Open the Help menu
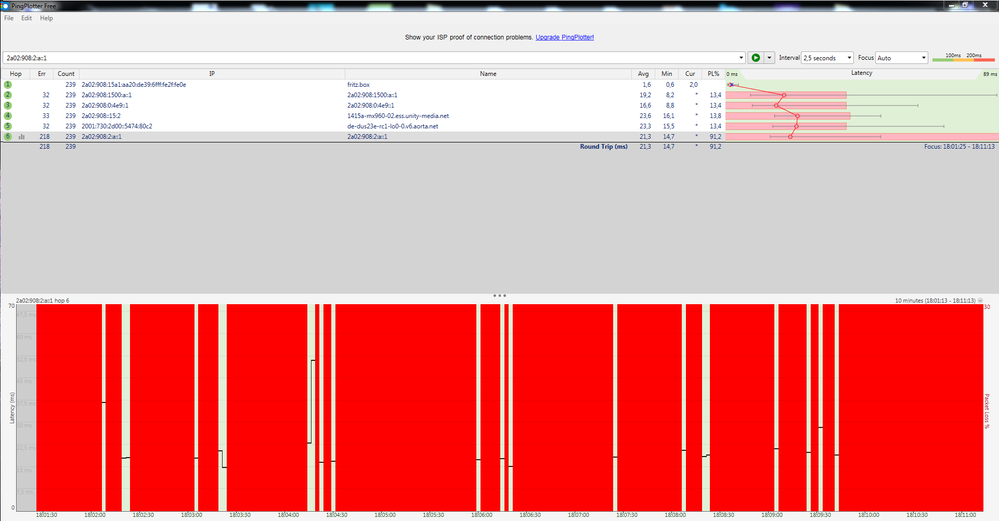Screen dimensions: 999x521 click(x=46, y=18)
